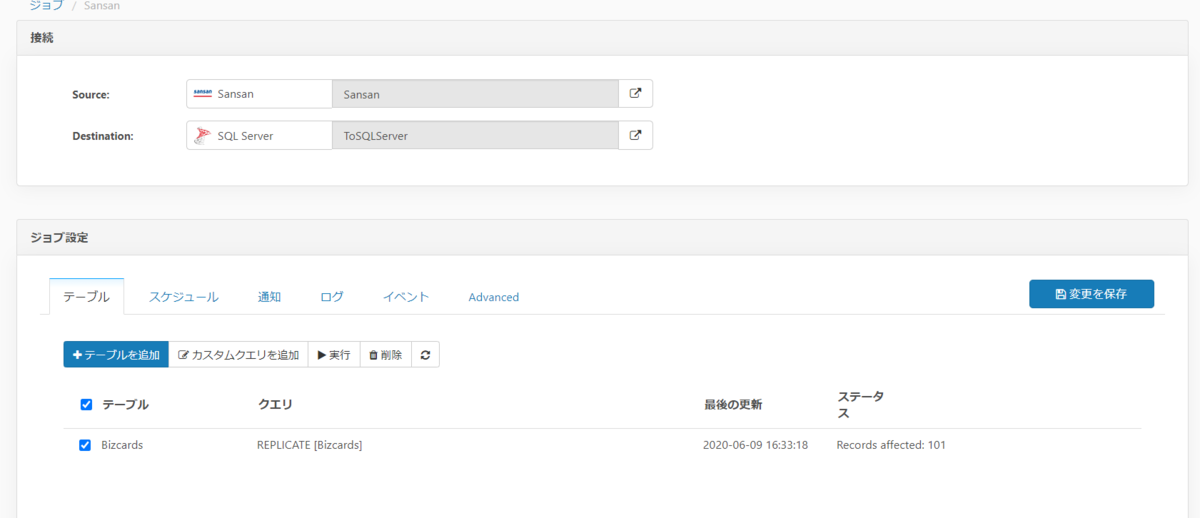
Task: Click the Sansan logo source selector
Action: [259, 94]
